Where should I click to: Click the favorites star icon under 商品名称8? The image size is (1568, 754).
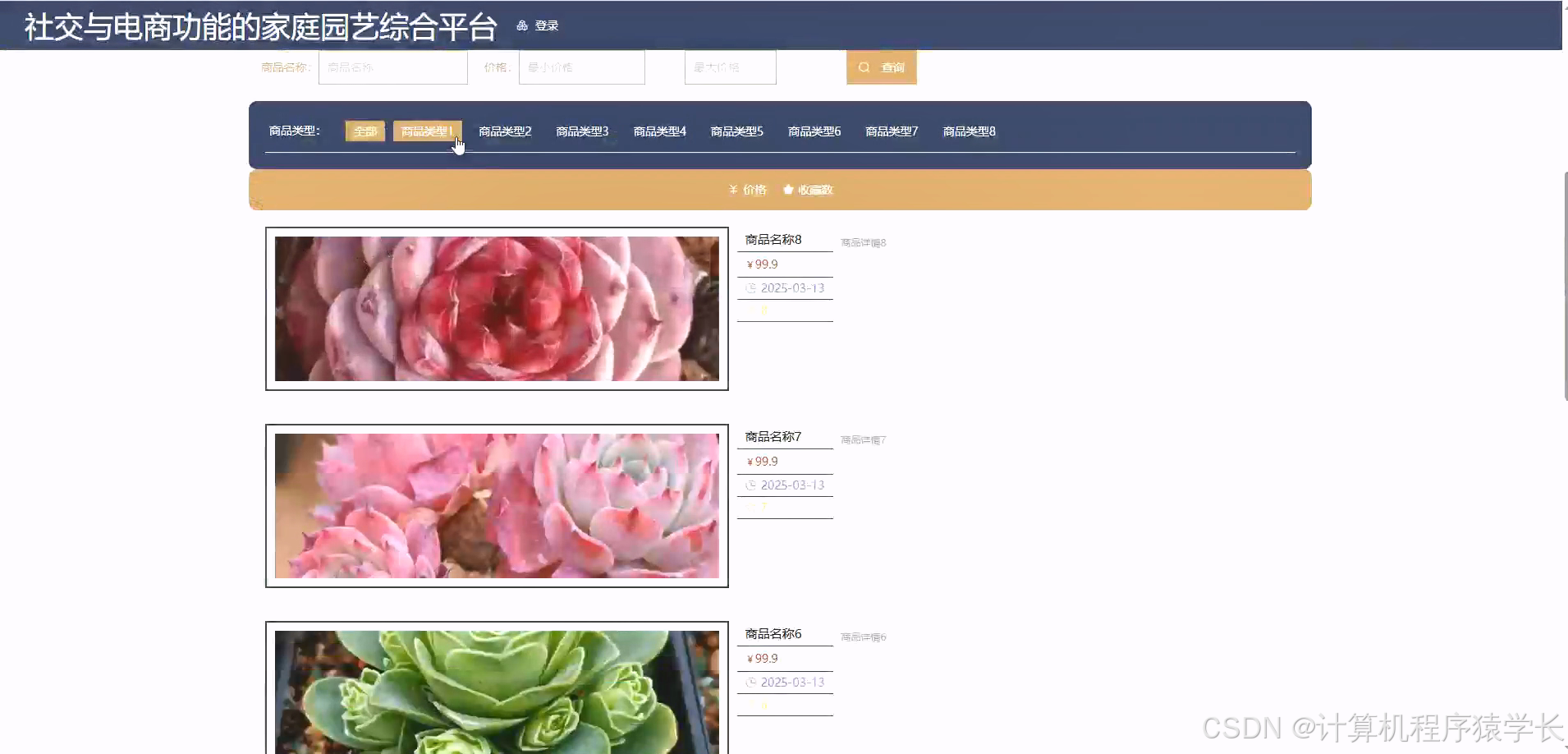[752, 310]
